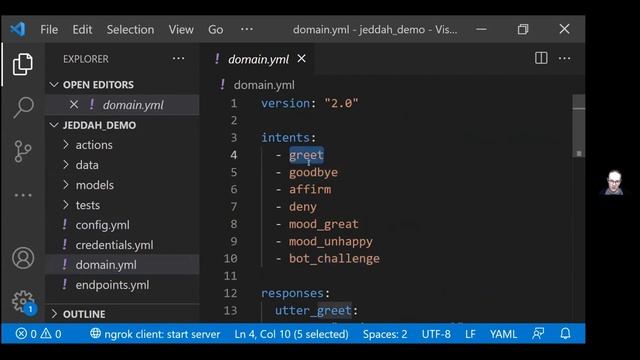Open the Go menu
This screenshot has width=640, height=360.
pos(216,29)
